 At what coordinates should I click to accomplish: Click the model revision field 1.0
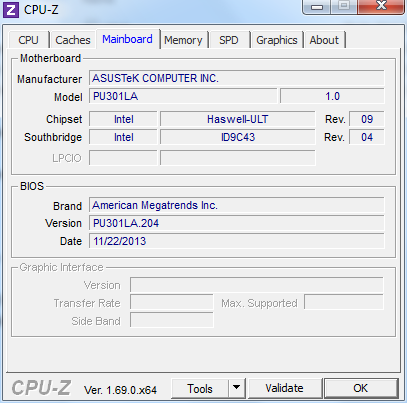click(x=332, y=96)
